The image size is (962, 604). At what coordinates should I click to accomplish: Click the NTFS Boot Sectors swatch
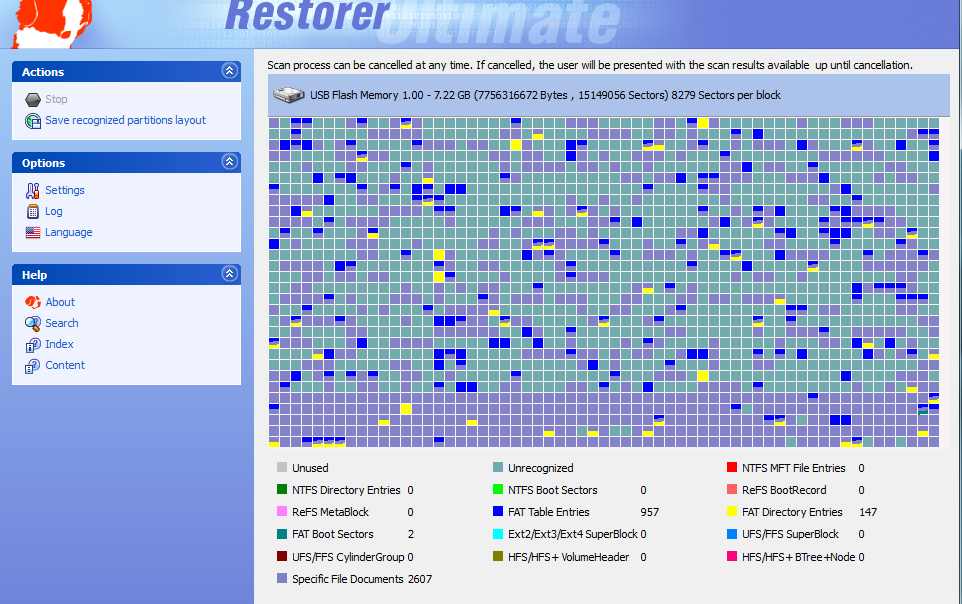498,489
